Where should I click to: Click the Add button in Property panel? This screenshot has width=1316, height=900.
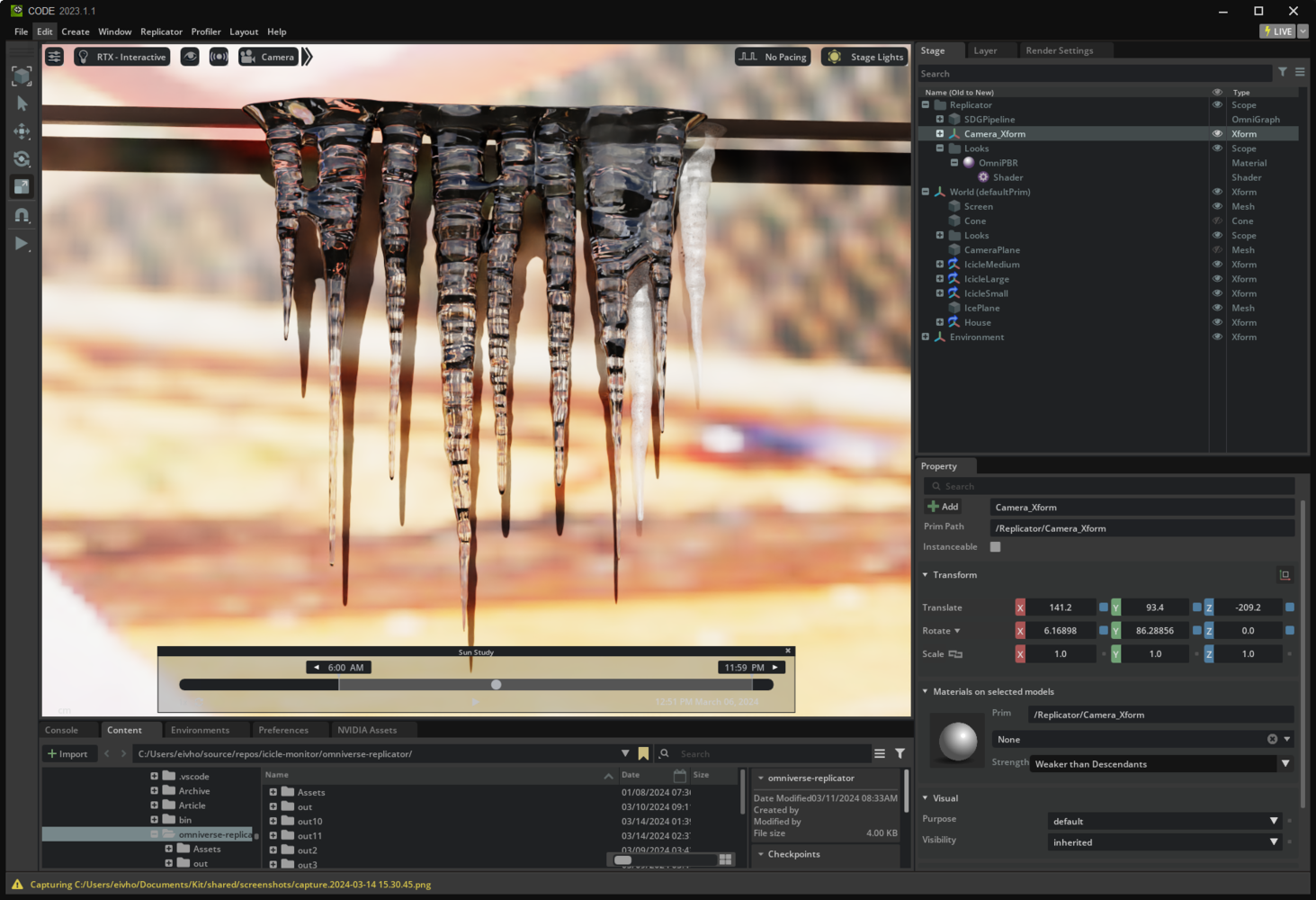[944, 507]
